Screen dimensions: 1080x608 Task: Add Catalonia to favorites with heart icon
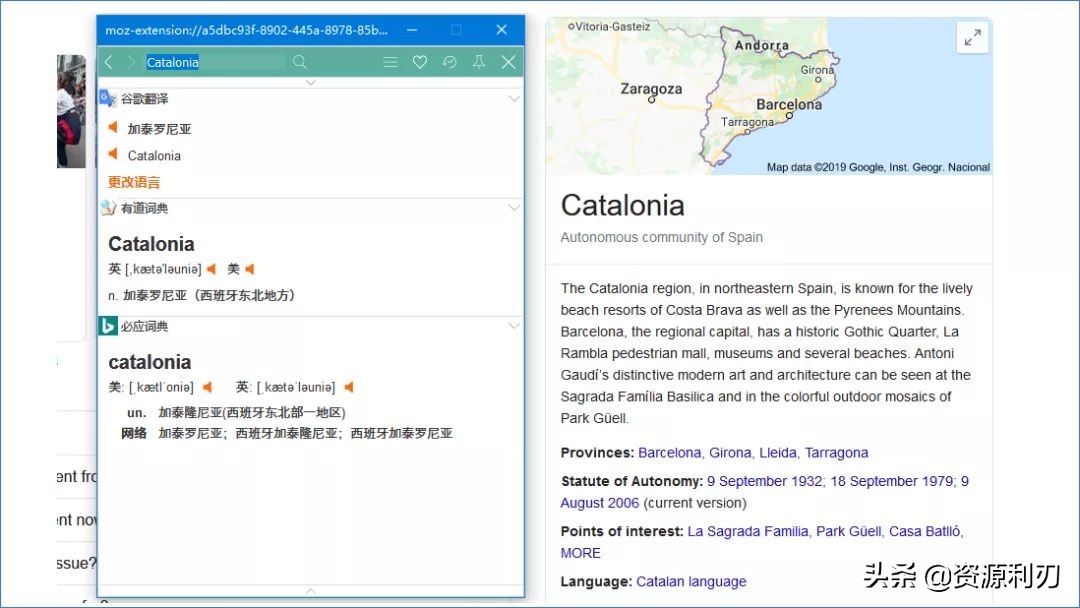(x=420, y=62)
